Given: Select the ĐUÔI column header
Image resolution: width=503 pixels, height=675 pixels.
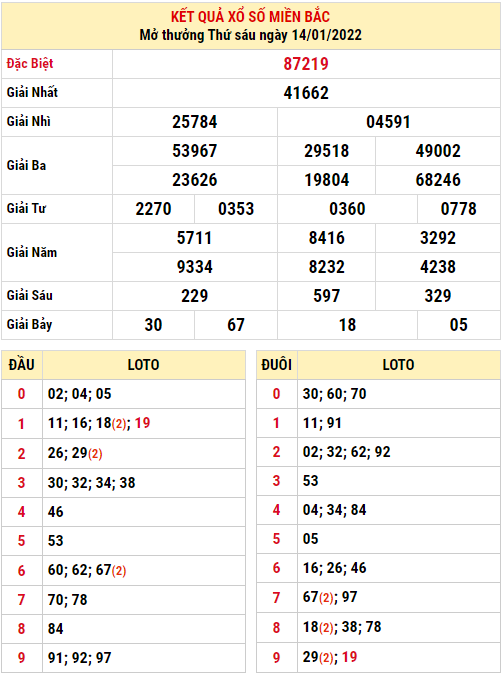Looking at the screenshot, I should 276,365.
